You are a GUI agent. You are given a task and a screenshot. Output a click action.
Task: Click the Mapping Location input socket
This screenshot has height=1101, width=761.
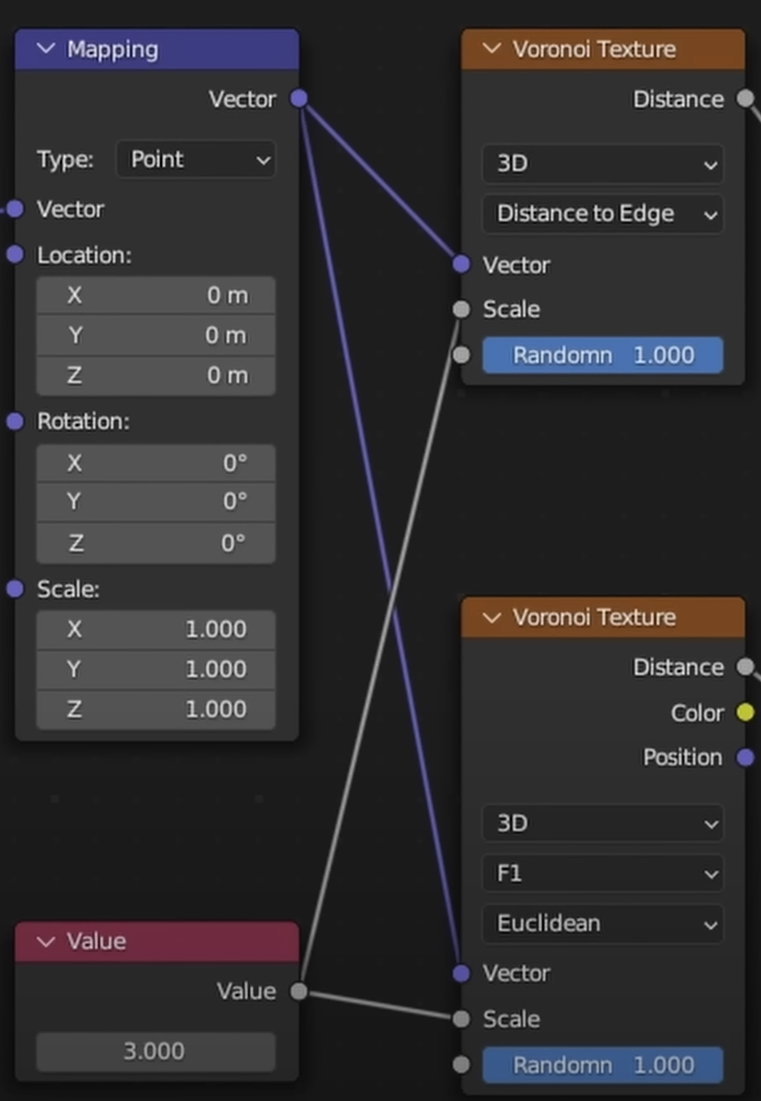click(x=15, y=255)
